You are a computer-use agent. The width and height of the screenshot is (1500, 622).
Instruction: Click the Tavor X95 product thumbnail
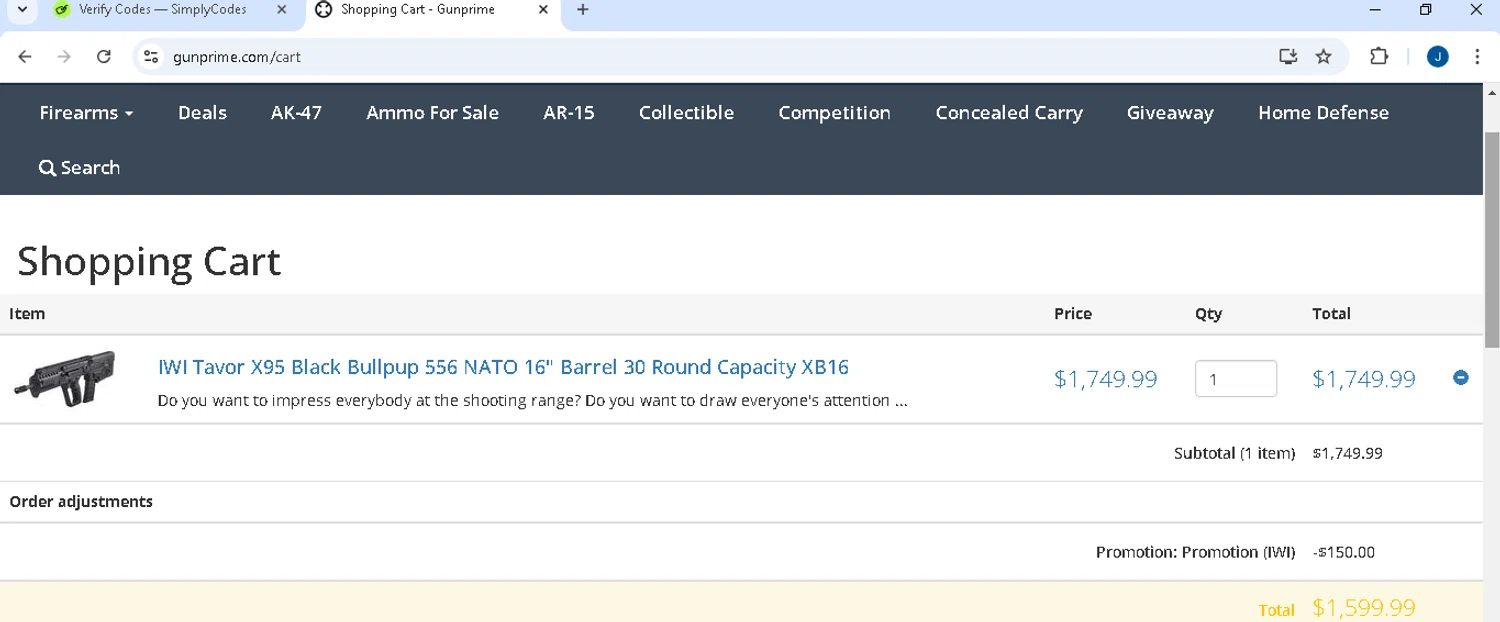tap(65, 378)
